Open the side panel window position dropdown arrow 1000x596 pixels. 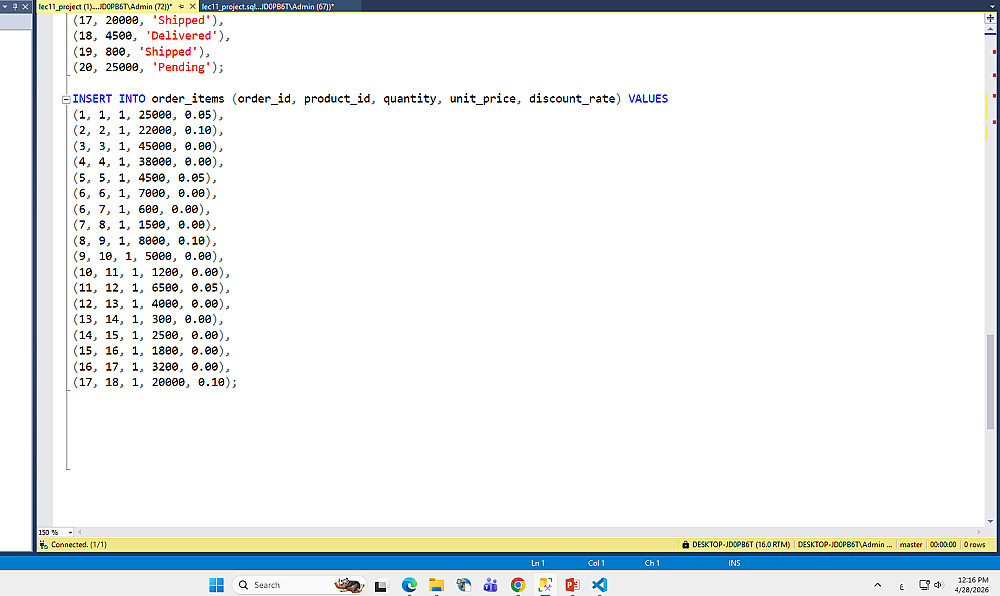(5, 6)
